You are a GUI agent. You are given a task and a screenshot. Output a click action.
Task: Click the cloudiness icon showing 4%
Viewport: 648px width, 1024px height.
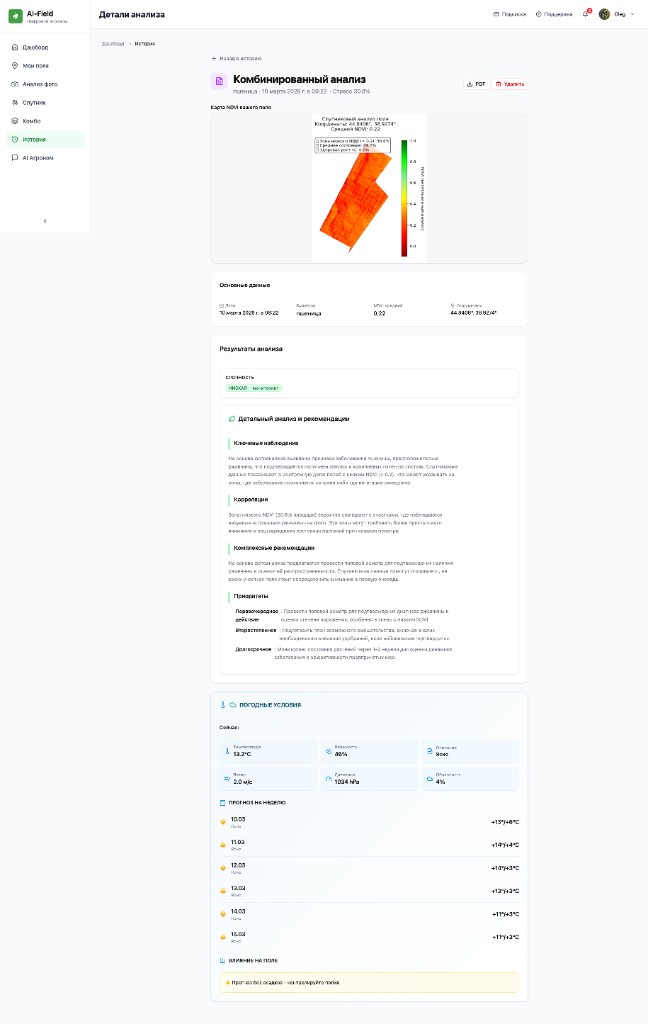click(429, 778)
